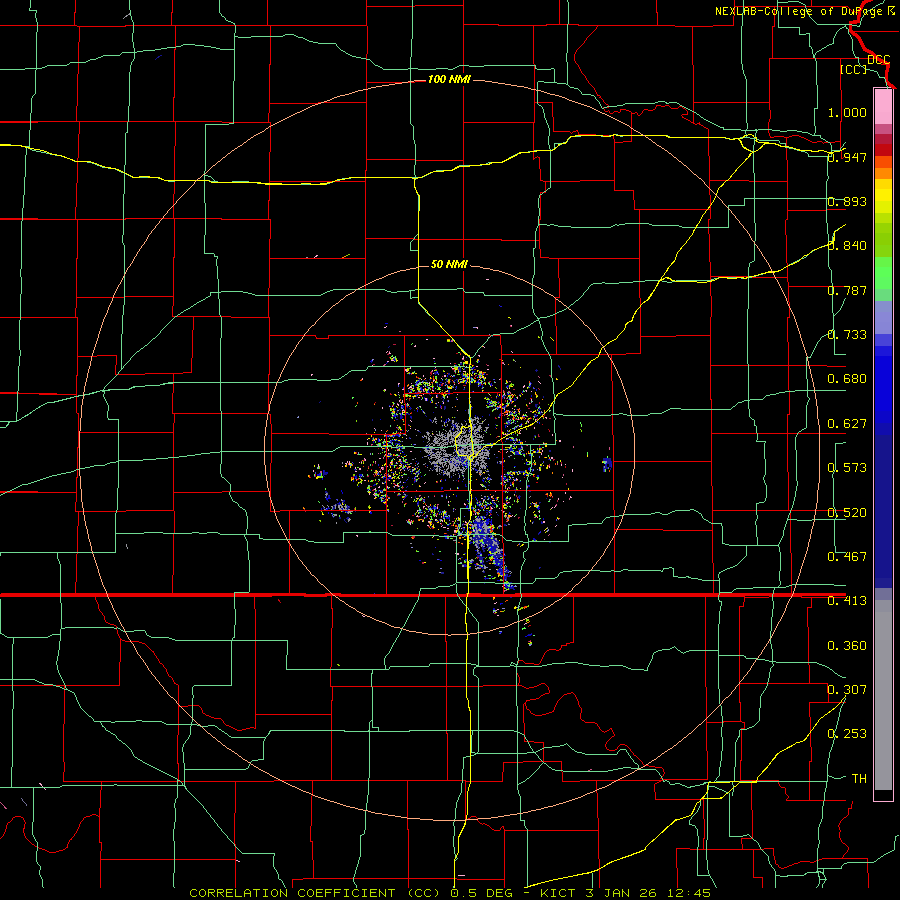The width and height of the screenshot is (900, 900).
Task: Click CORRELATION COEFFICIENT in the bottom caption
Action: (x=292, y=893)
